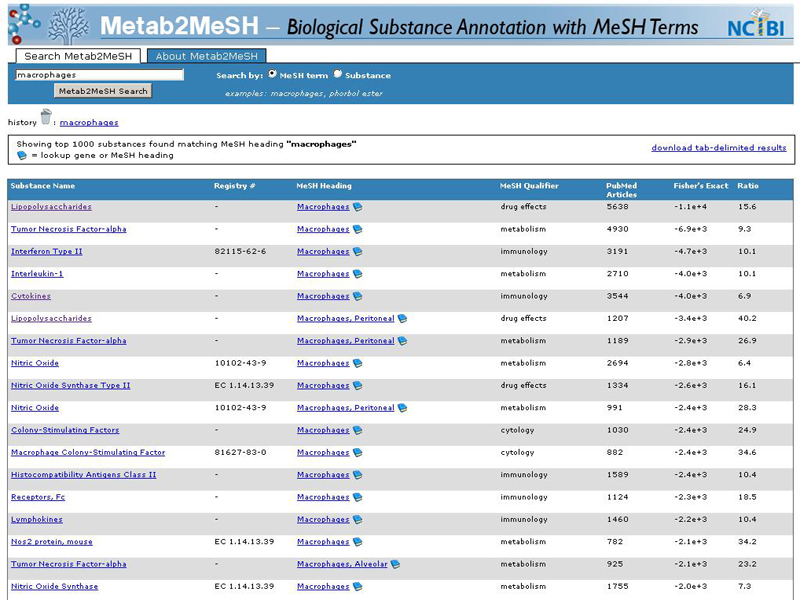Click the book icon in the Cytokines row
Screen dimensions: 800x600
click(x=358, y=296)
